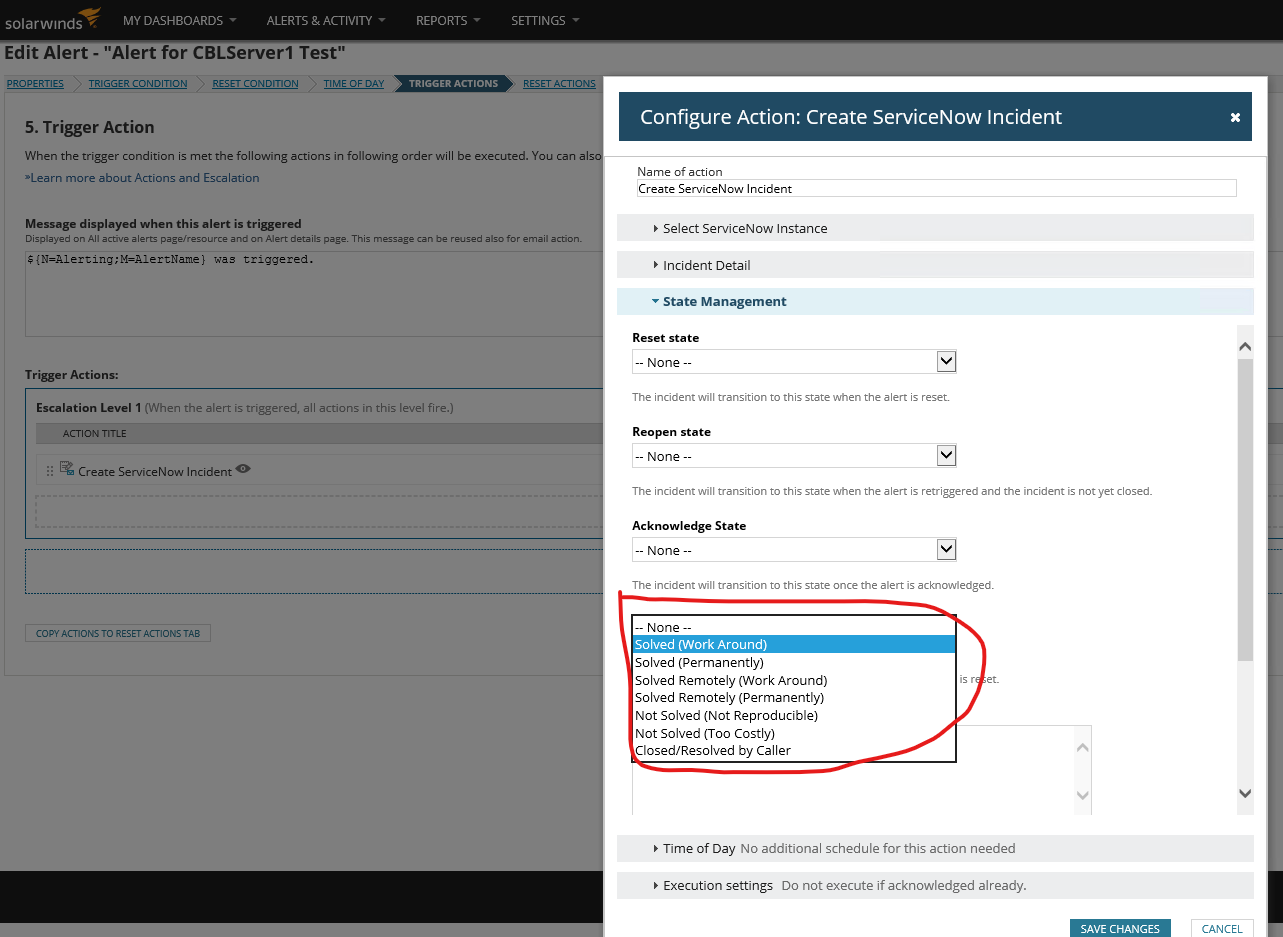Screen dimensions: 1283x937
Task: Select Not Solved (Too Costly) option
Action: (794, 733)
